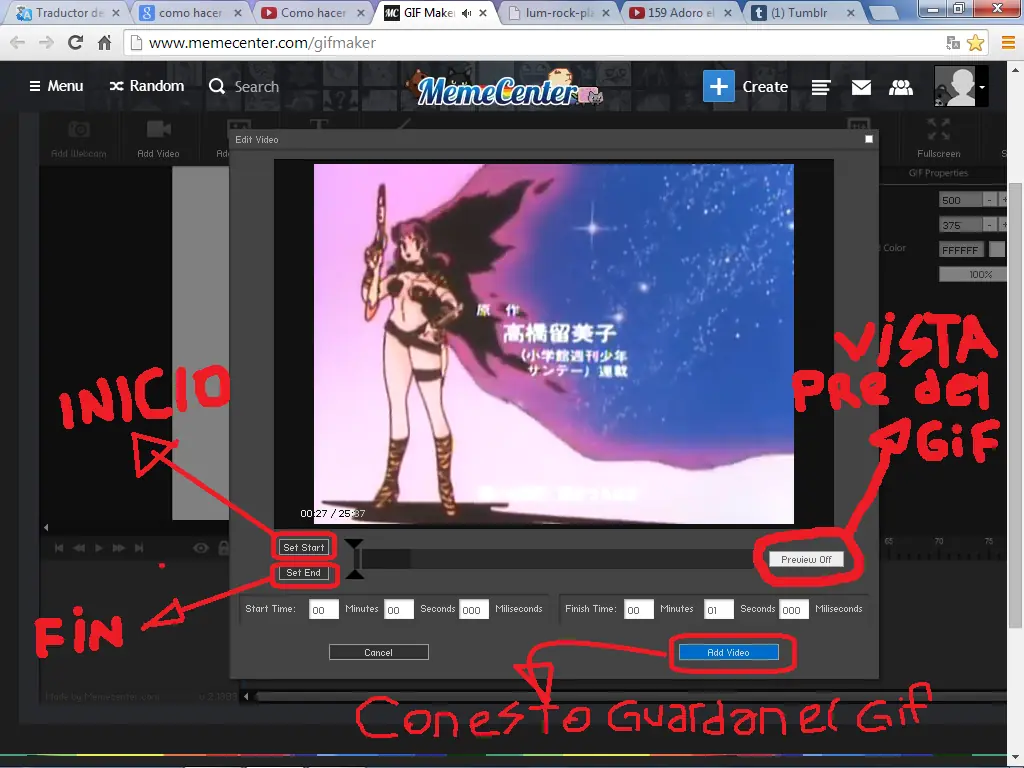
Task: Click the video preview frame
Action: [554, 344]
